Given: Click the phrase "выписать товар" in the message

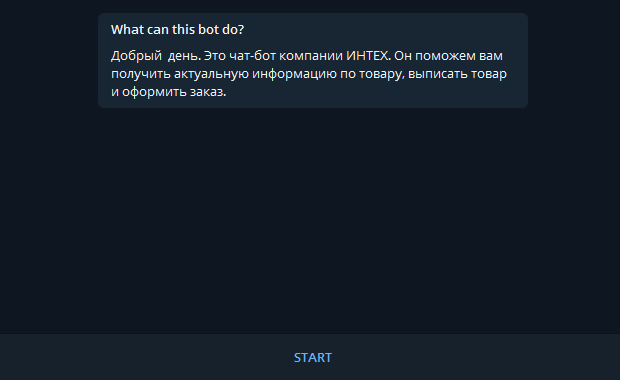Looking at the screenshot, I should 457,74.
